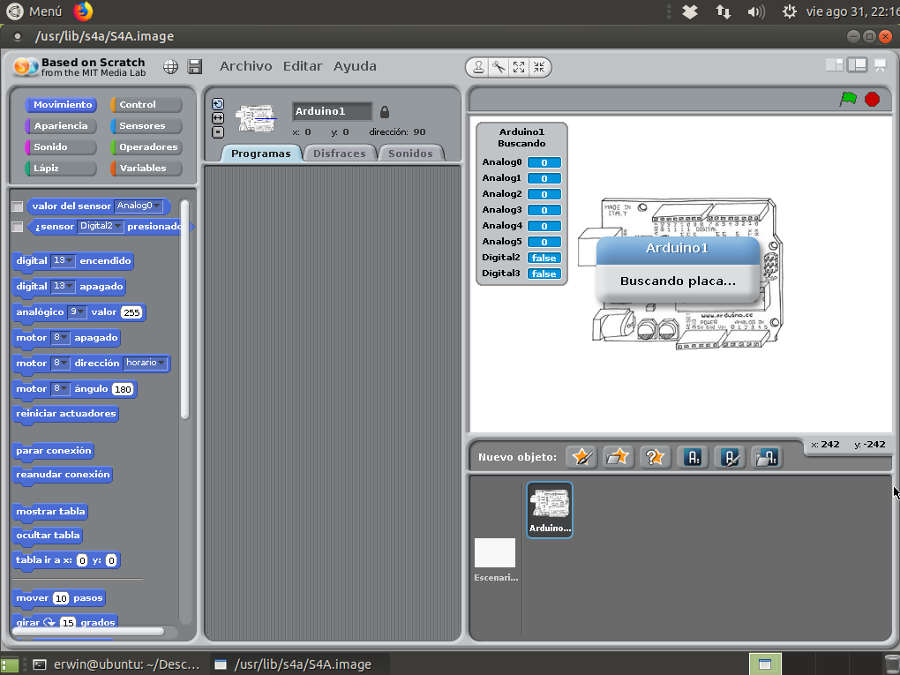900x675 pixels.
Task: Open Menú in top panel
Action: pos(33,11)
